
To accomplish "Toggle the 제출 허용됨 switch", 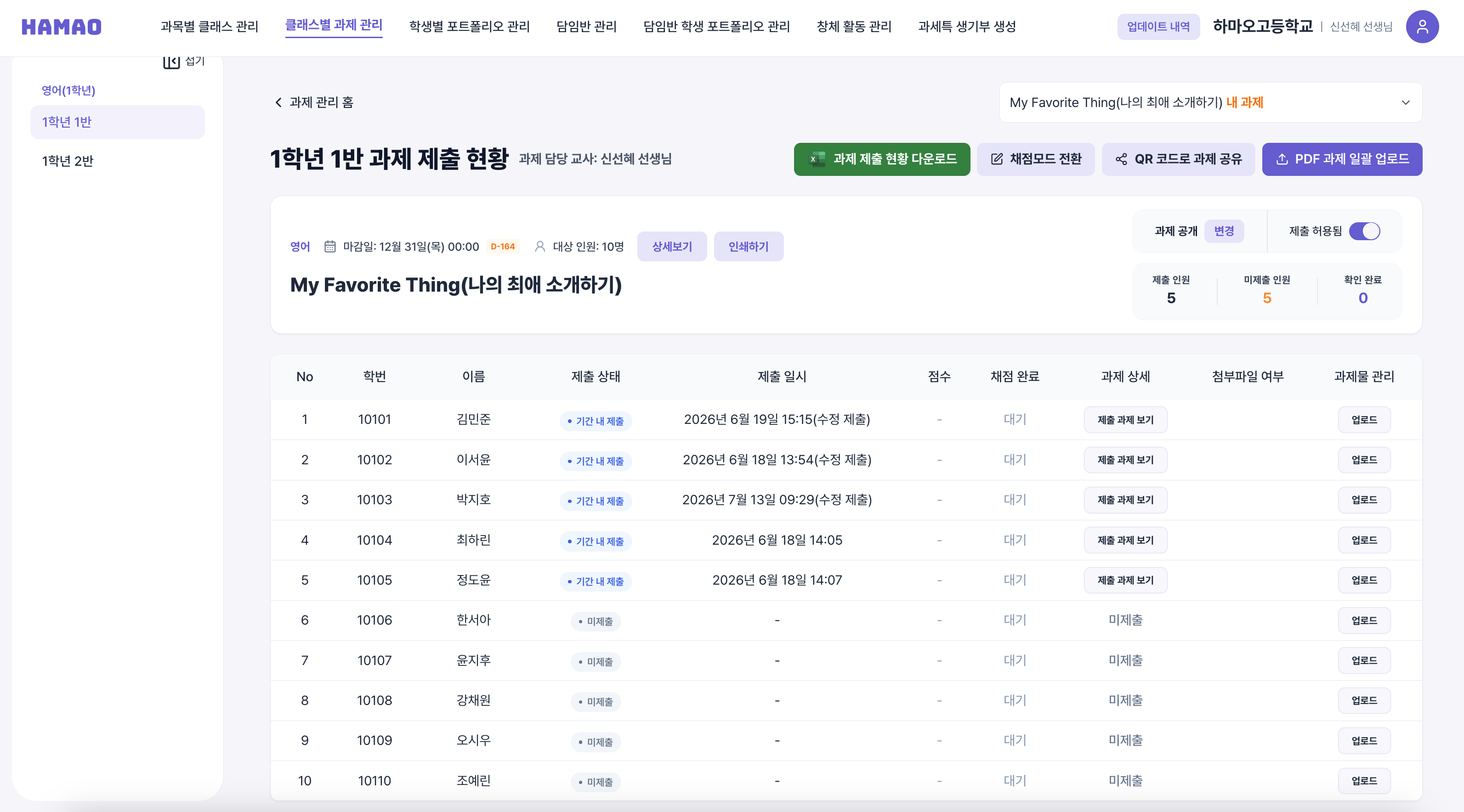I will click(1365, 231).
